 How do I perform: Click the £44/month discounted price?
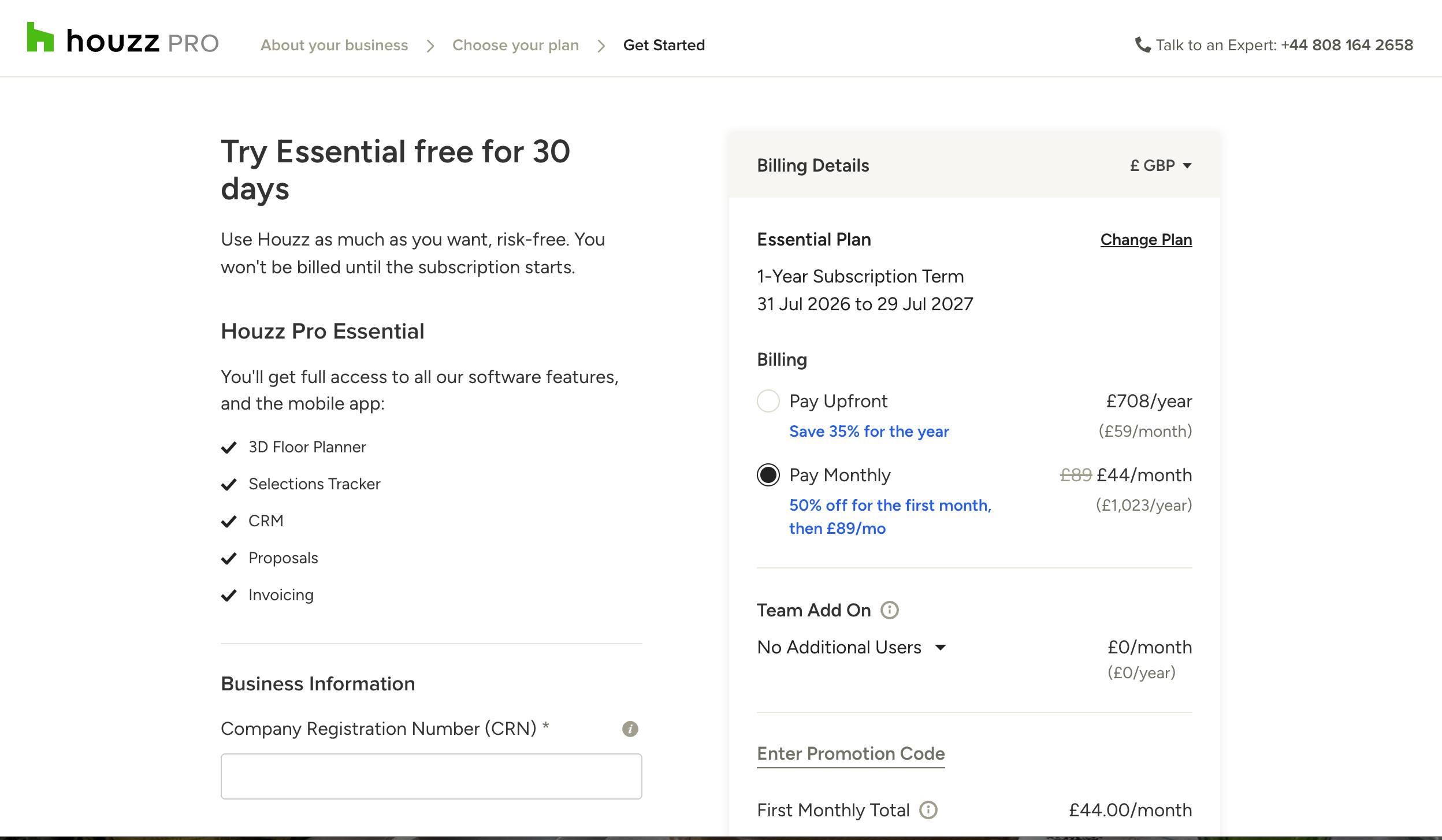coord(1144,475)
